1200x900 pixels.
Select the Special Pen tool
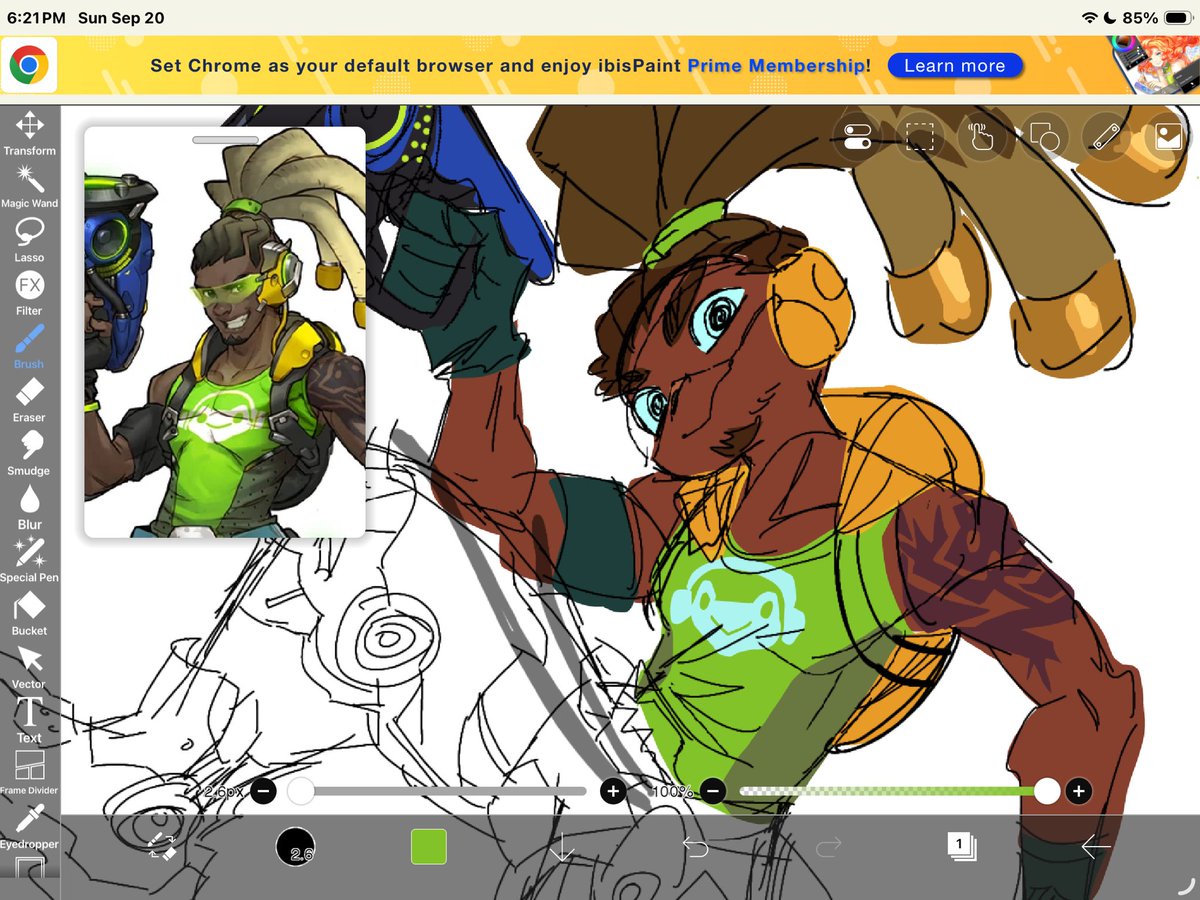click(29, 559)
